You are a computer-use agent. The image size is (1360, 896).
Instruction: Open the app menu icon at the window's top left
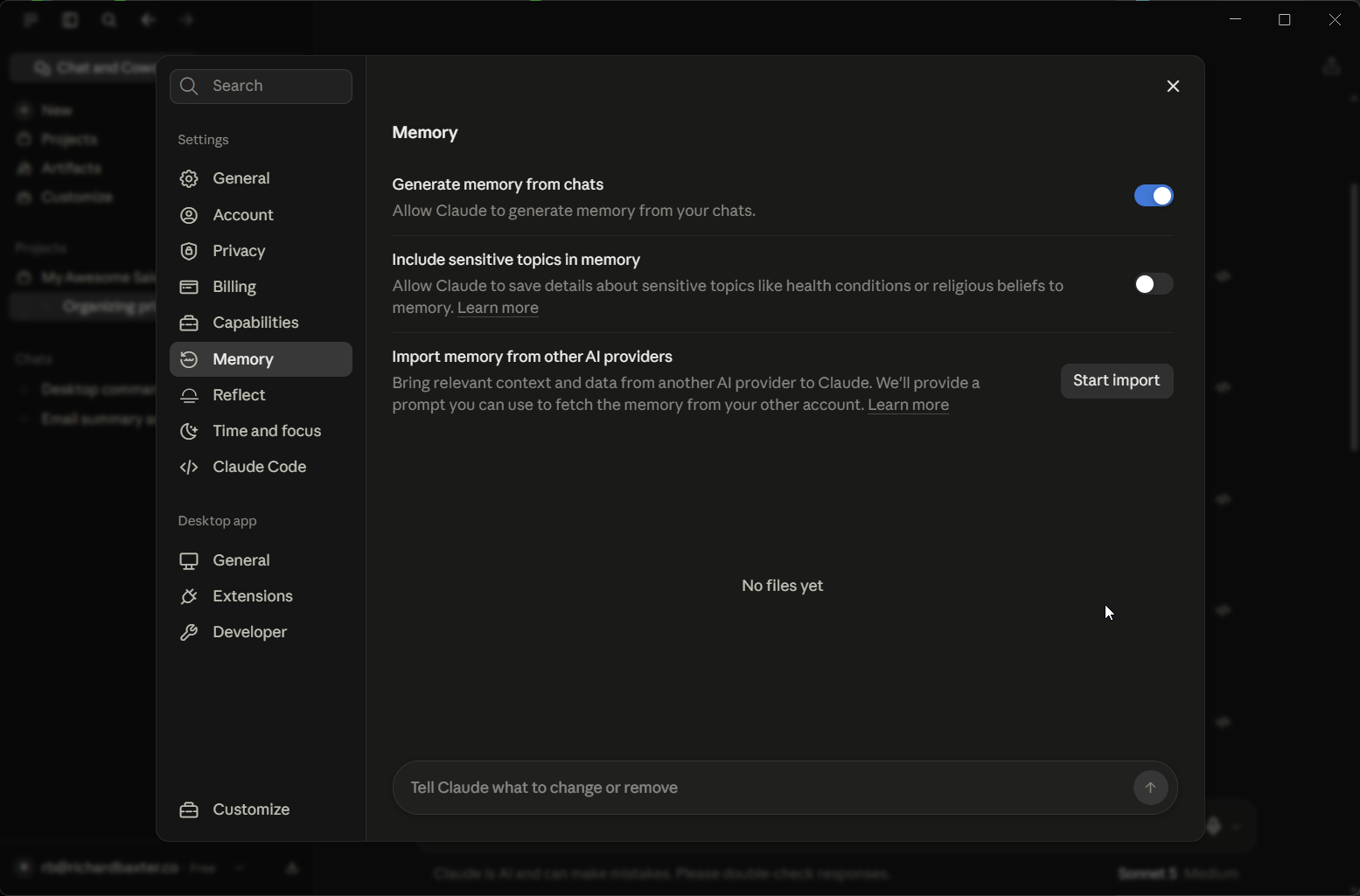[x=31, y=19]
